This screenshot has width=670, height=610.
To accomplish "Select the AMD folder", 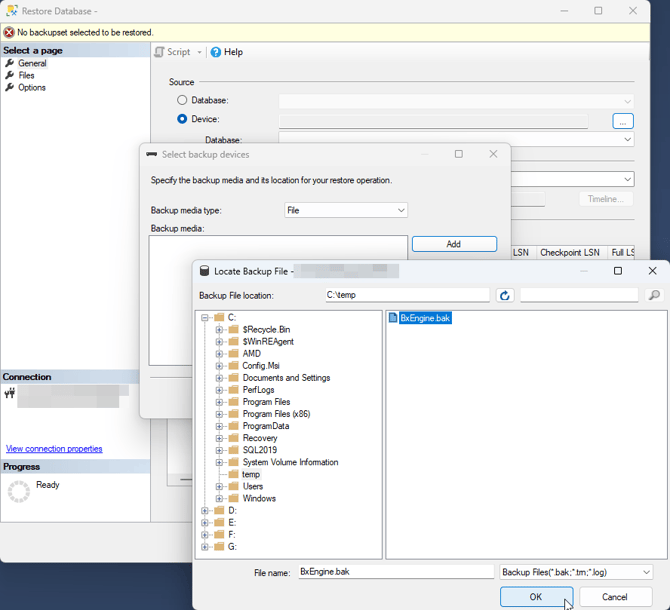I will click(251, 354).
